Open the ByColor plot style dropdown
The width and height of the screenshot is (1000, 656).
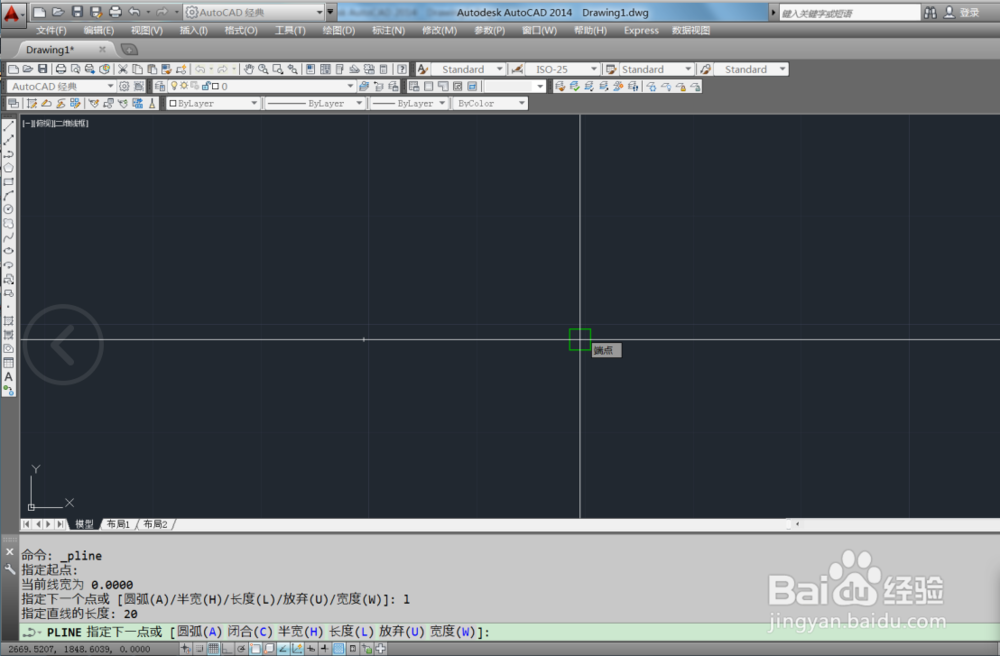coord(490,103)
